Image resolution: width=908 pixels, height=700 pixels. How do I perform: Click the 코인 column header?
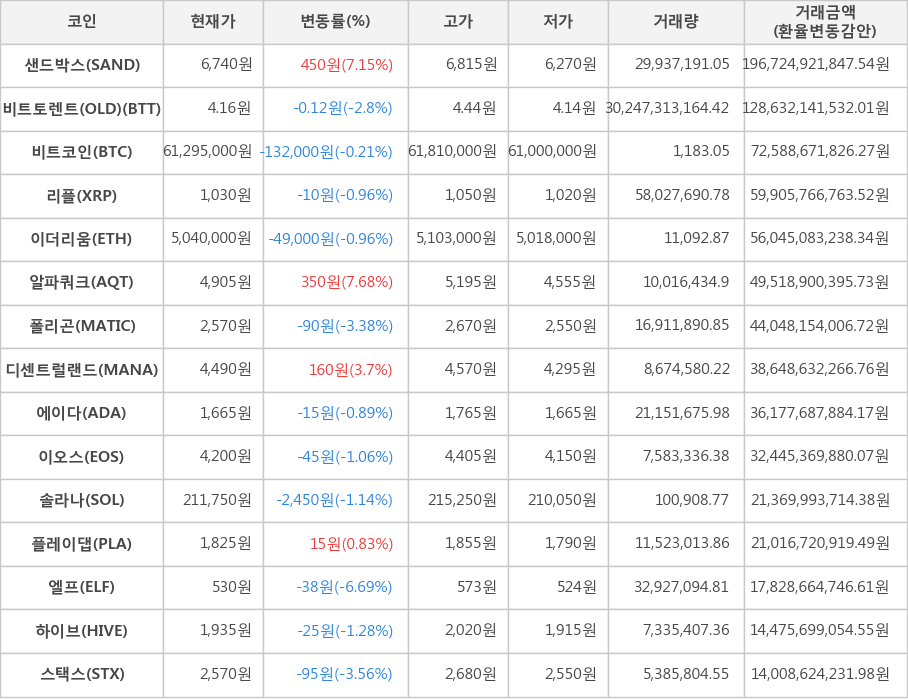tap(82, 21)
